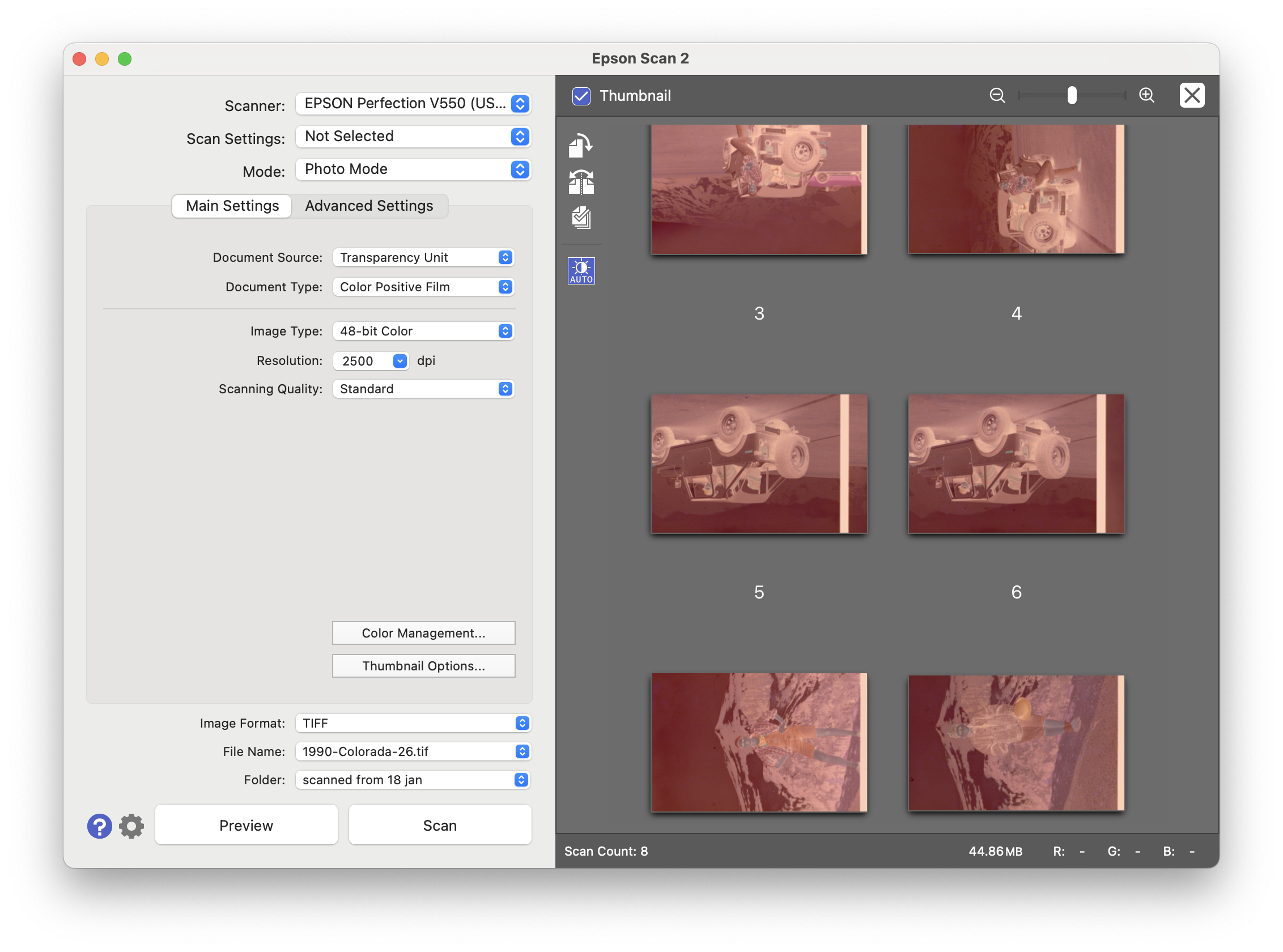The width and height of the screenshot is (1283, 952).
Task: Click the thumbnail zoom slider handle
Action: tap(1072, 96)
